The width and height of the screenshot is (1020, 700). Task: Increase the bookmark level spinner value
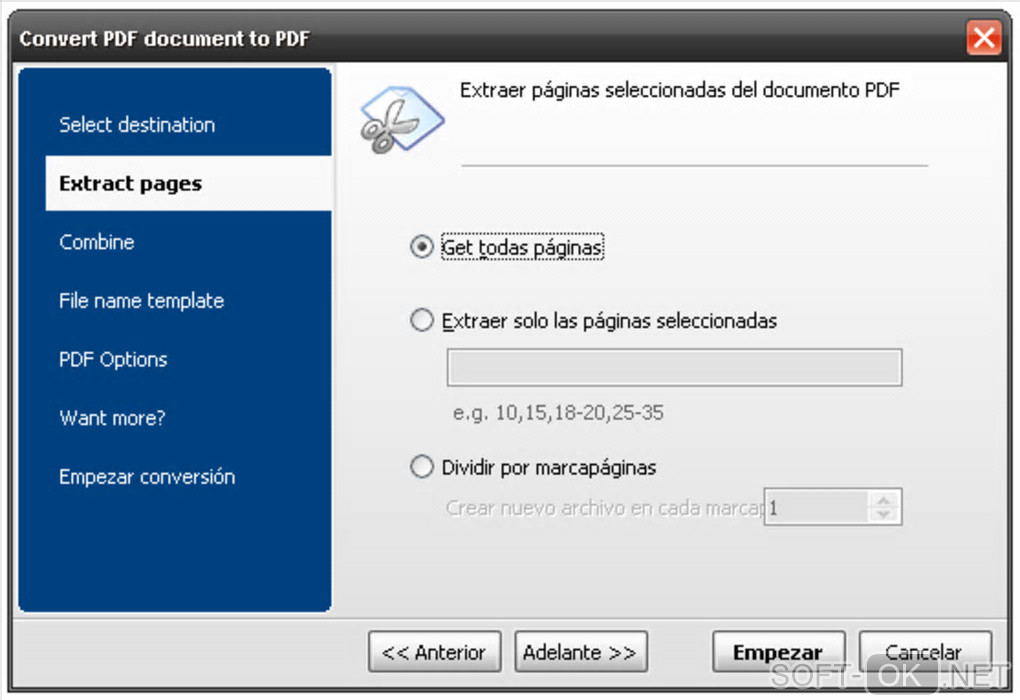point(883,499)
